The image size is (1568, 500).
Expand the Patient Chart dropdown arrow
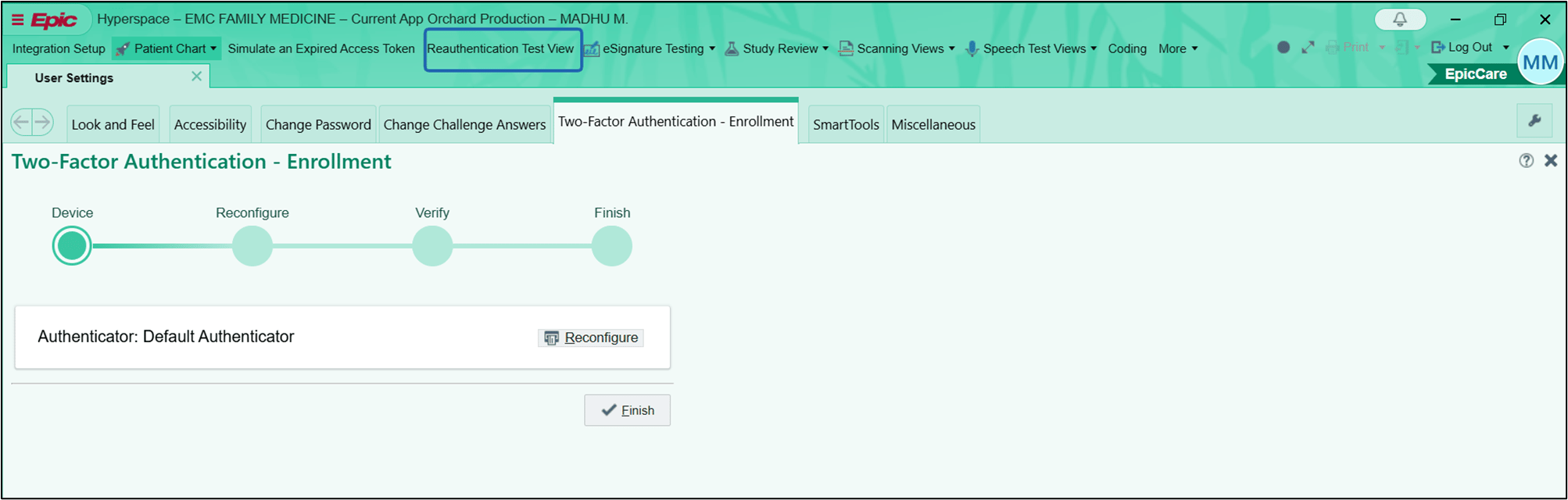pos(213,48)
